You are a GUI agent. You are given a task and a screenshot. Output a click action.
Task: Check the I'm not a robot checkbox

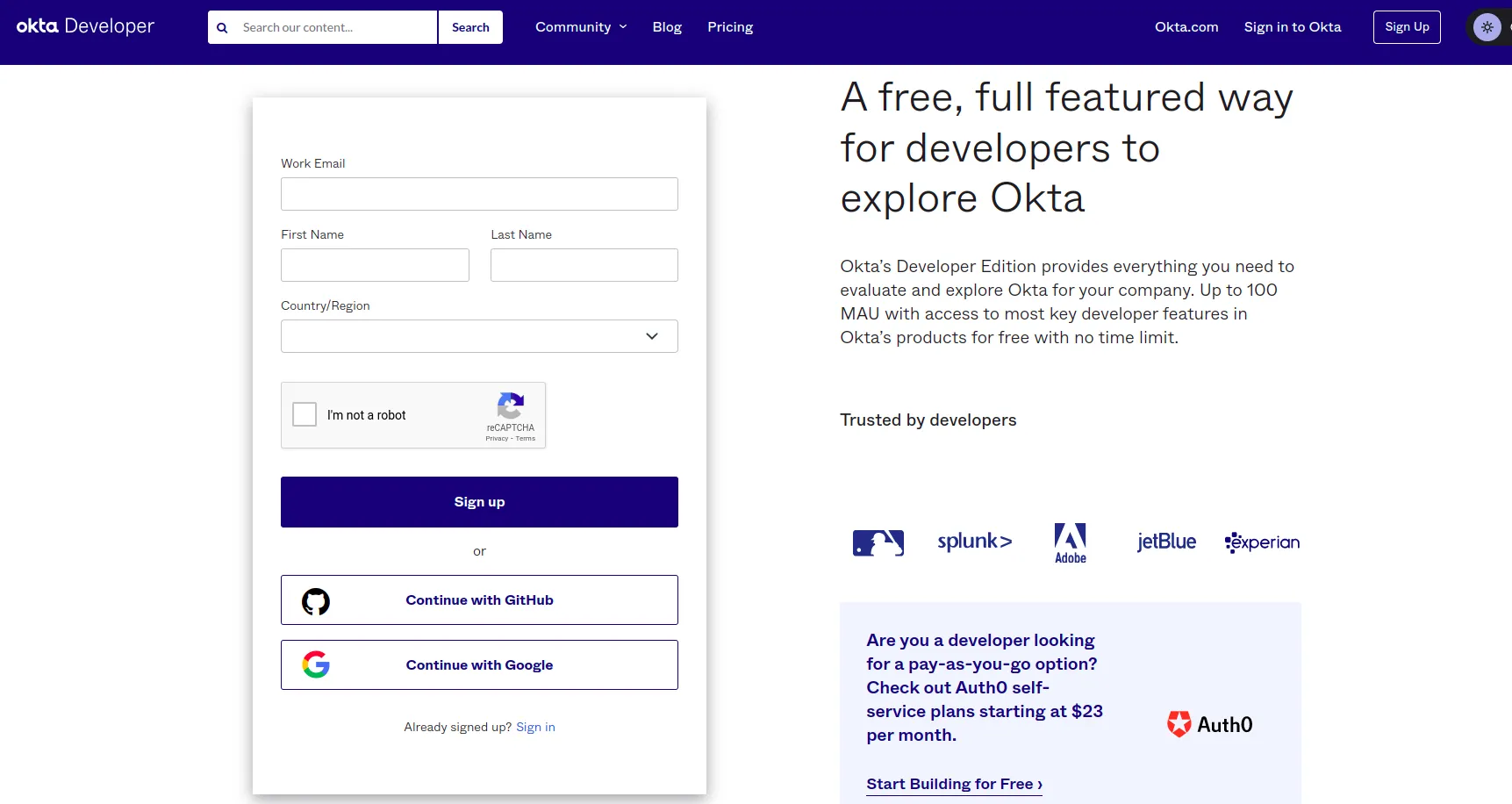coord(305,414)
